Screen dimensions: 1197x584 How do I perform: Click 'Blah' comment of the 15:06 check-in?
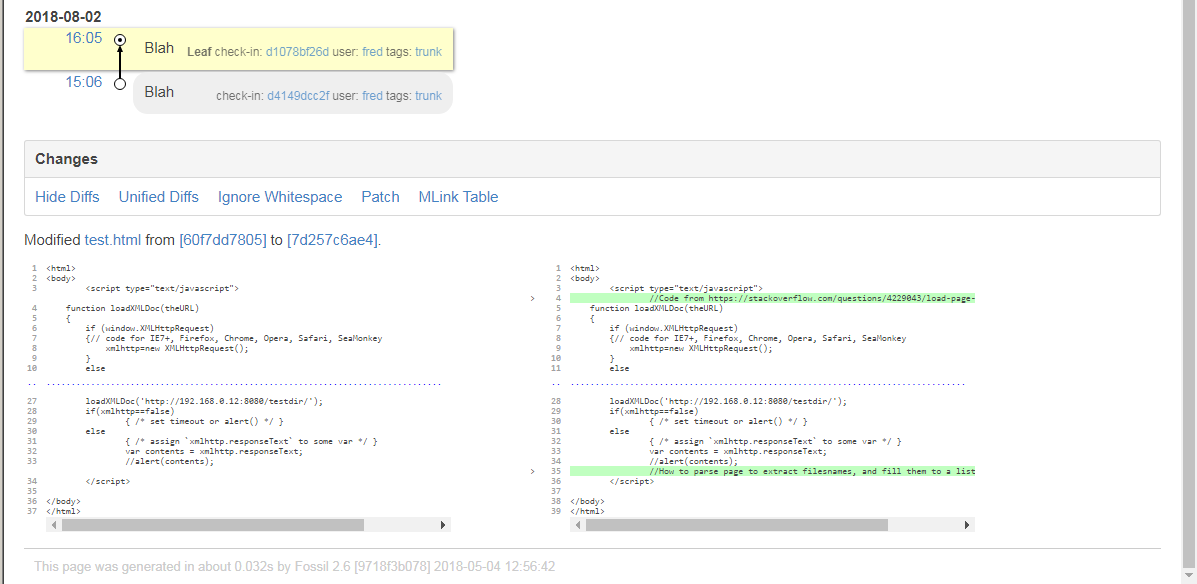(x=159, y=92)
